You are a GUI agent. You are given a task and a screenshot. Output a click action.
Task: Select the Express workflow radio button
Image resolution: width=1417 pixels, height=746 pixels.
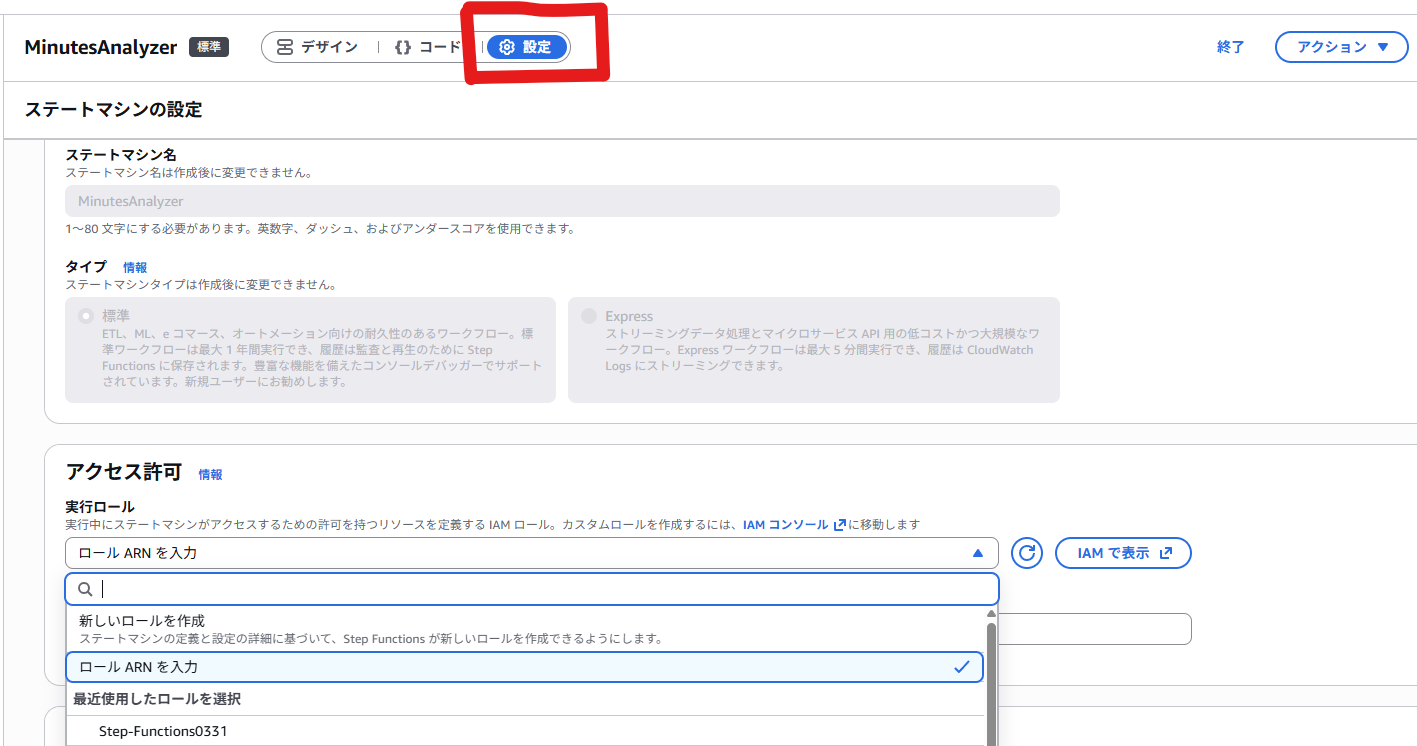click(x=589, y=316)
